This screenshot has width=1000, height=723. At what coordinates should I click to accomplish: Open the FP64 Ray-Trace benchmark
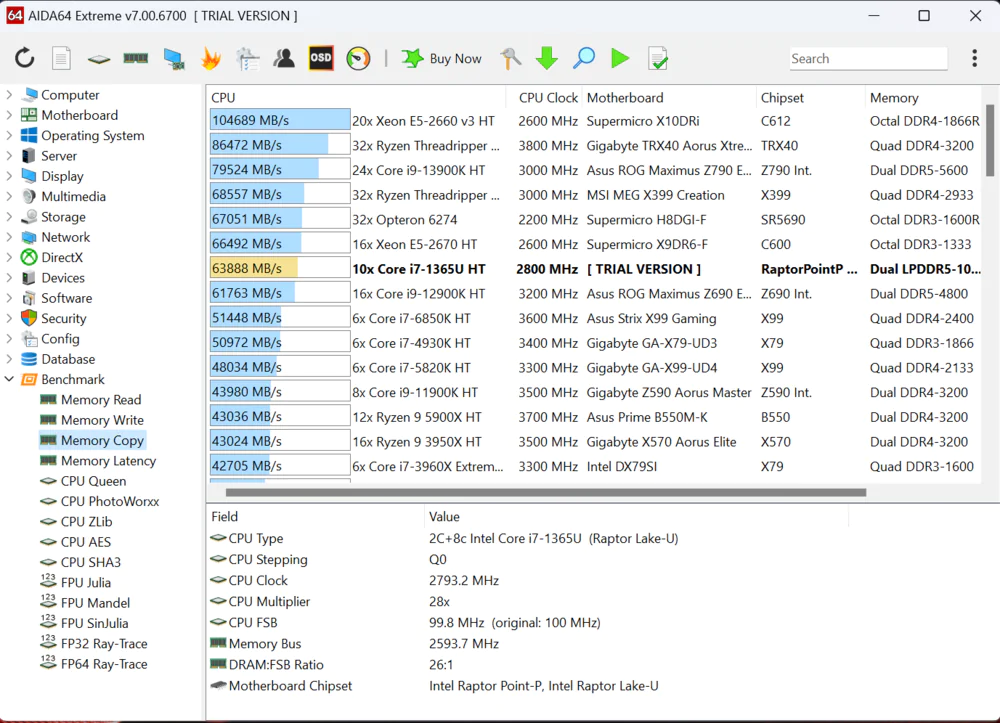(104, 664)
